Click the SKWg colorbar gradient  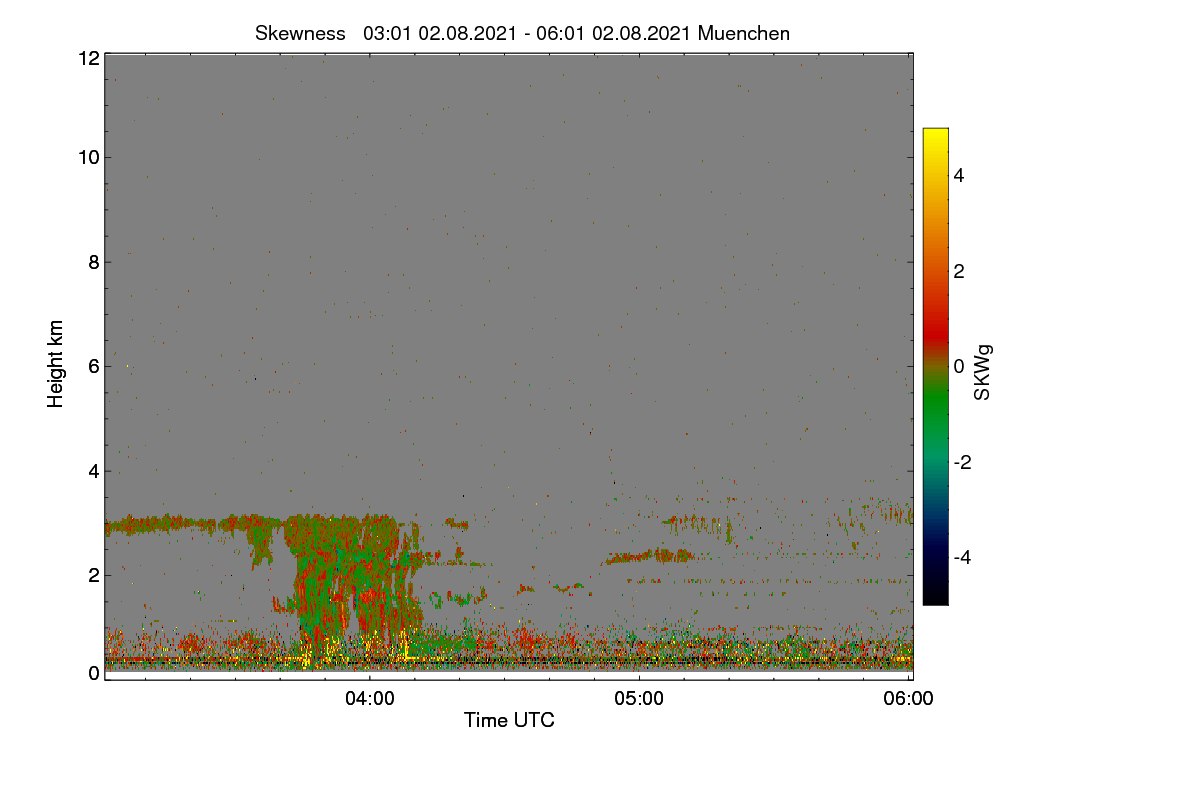(x=935, y=366)
